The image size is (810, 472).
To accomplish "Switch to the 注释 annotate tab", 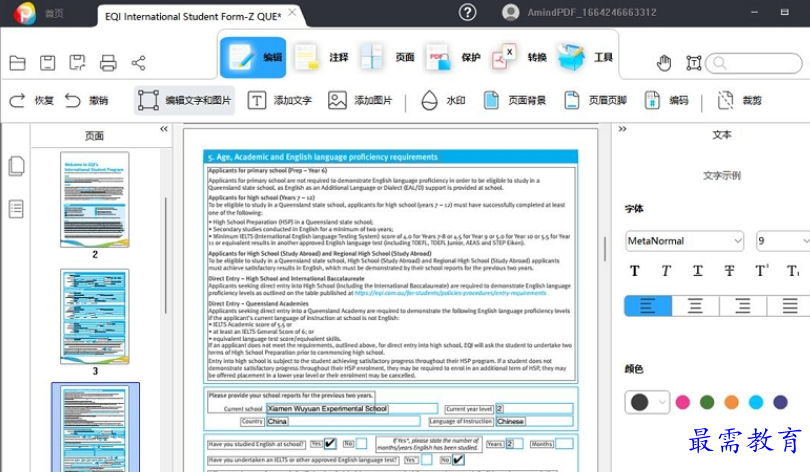I will (x=321, y=57).
